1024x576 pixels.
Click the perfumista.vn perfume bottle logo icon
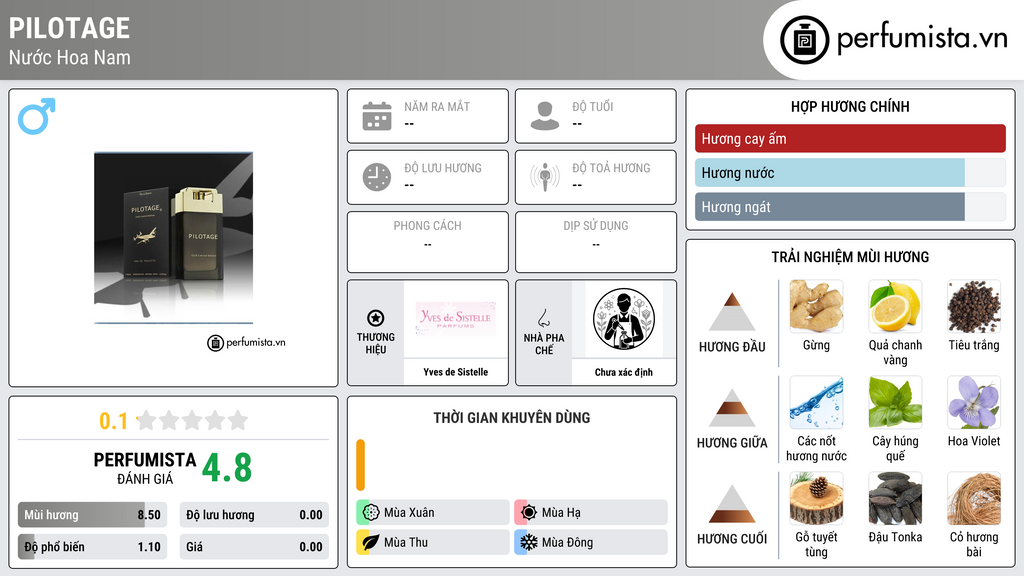coord(804,40)
